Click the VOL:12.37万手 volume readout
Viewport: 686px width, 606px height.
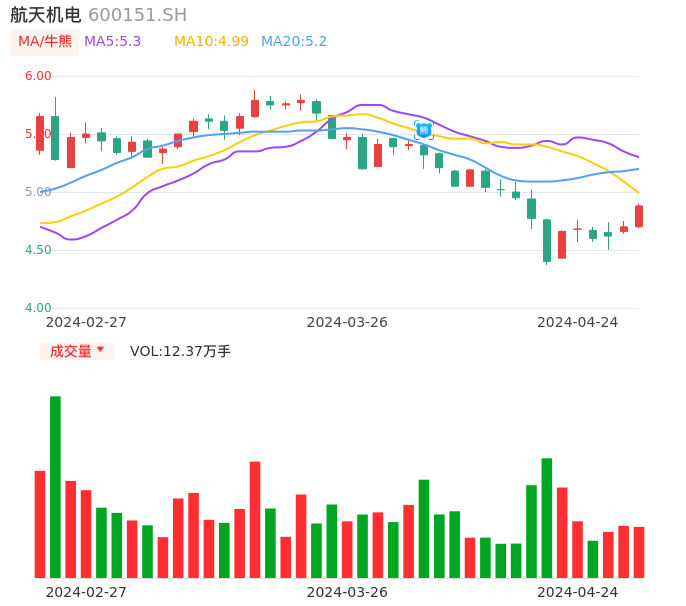[x=180, y=351]
